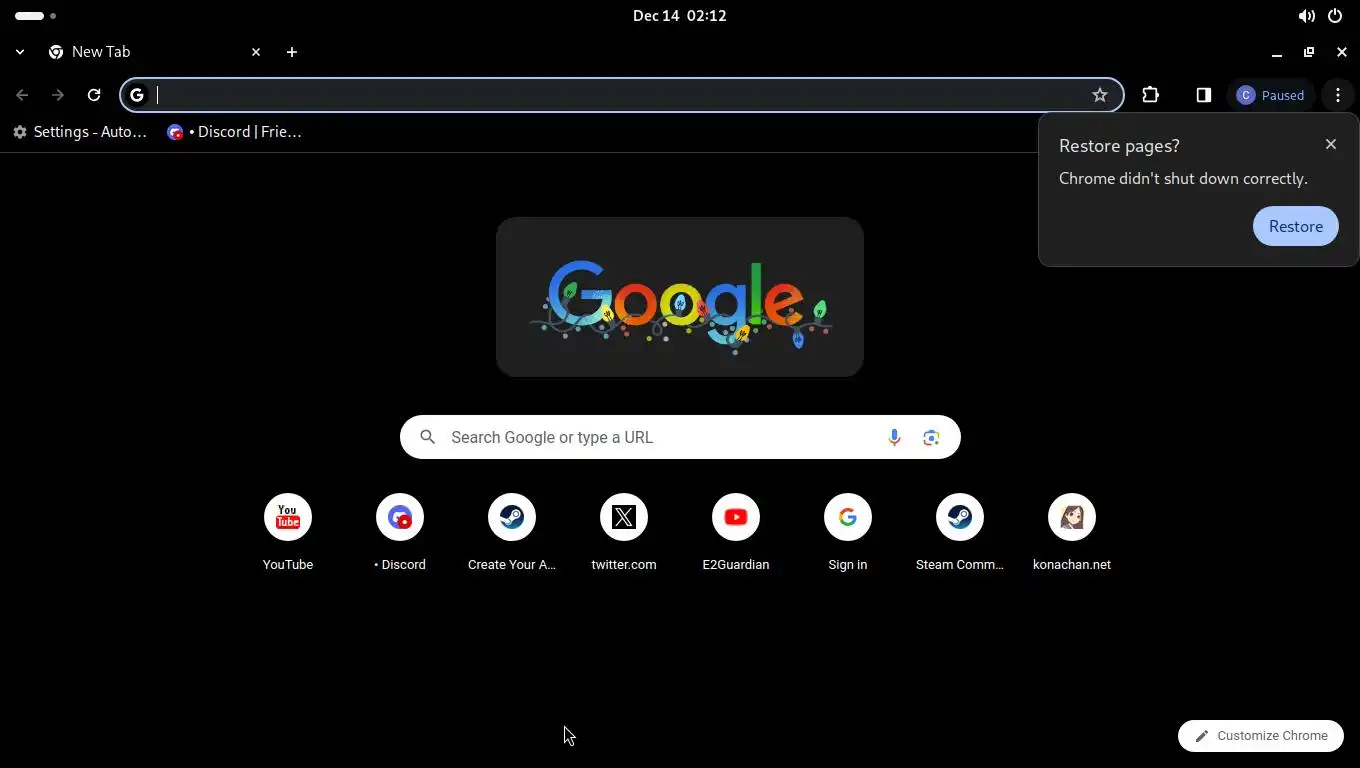Focus the browser address bar
Image resolution: width=1360 pixels, height=768 pixels.
click(x=620, y=95)
